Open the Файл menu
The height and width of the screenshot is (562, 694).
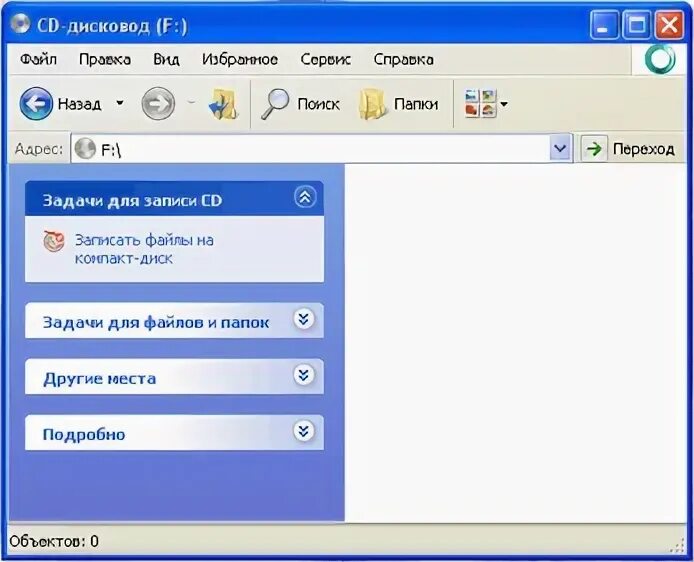tap(39, 59)
